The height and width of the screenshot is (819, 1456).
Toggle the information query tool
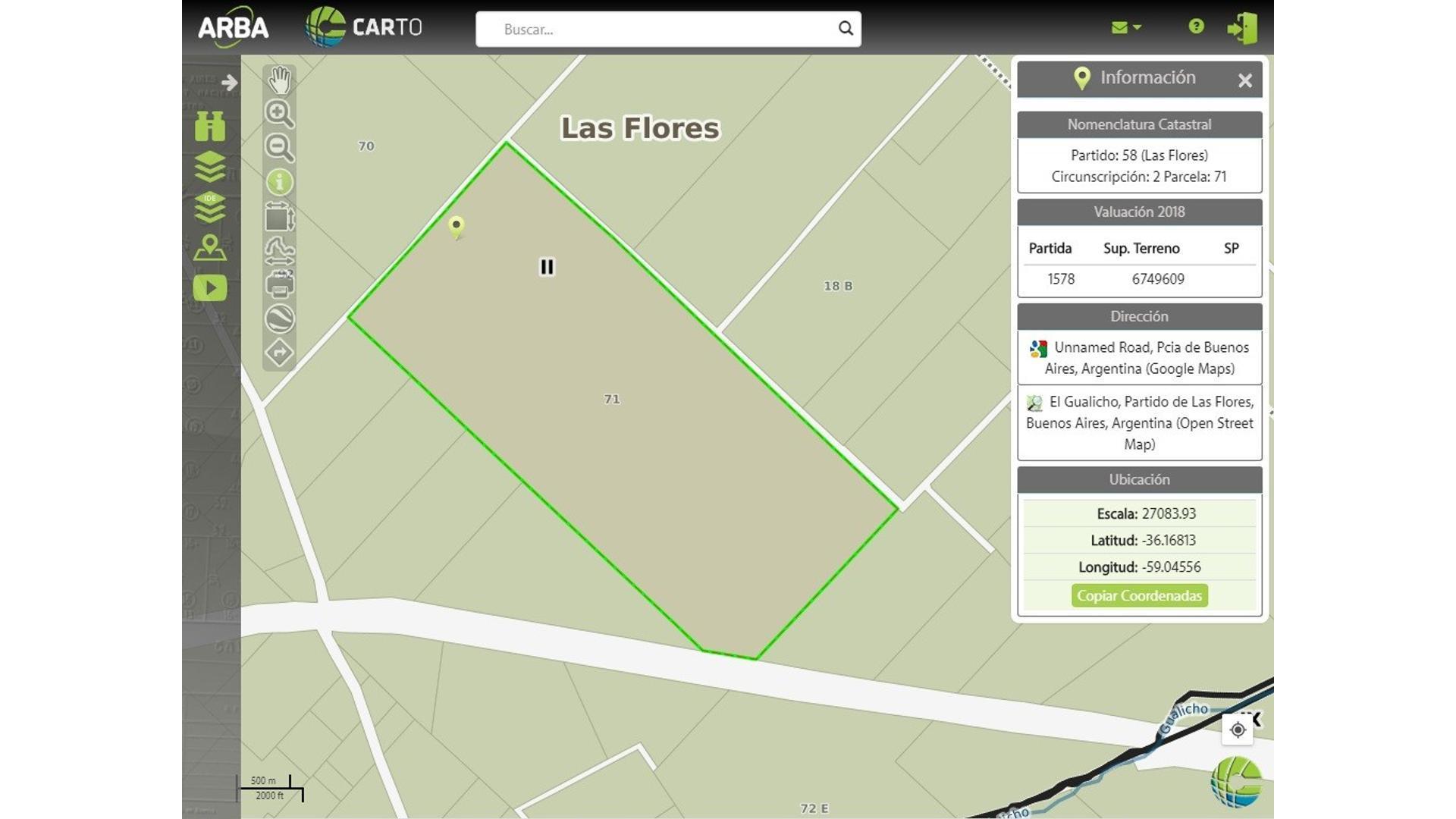click(279, 182)
